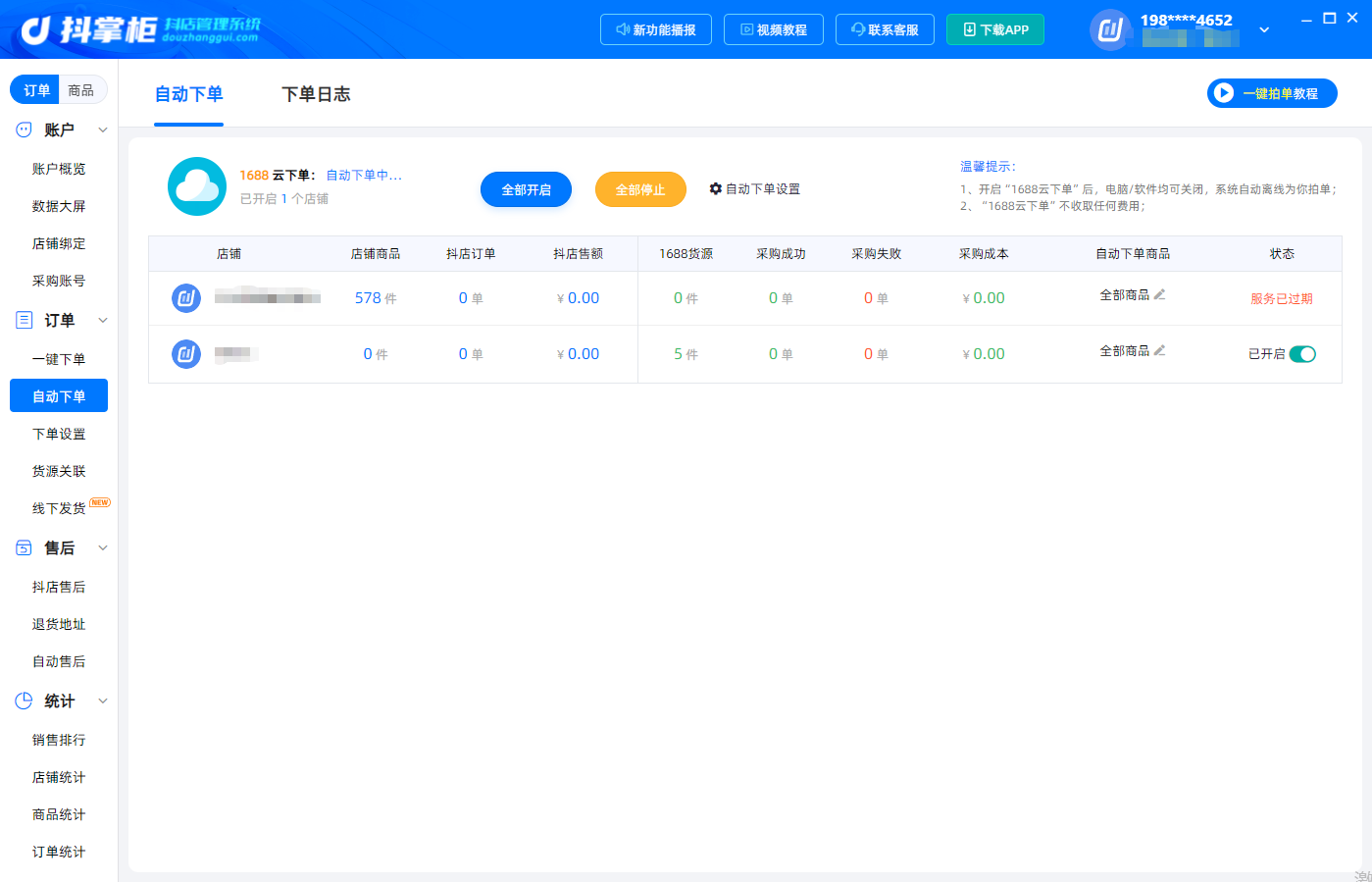Screen dimensions: 1372x882
Task: Open 视频教程 in the header
Action: (773, 29)
